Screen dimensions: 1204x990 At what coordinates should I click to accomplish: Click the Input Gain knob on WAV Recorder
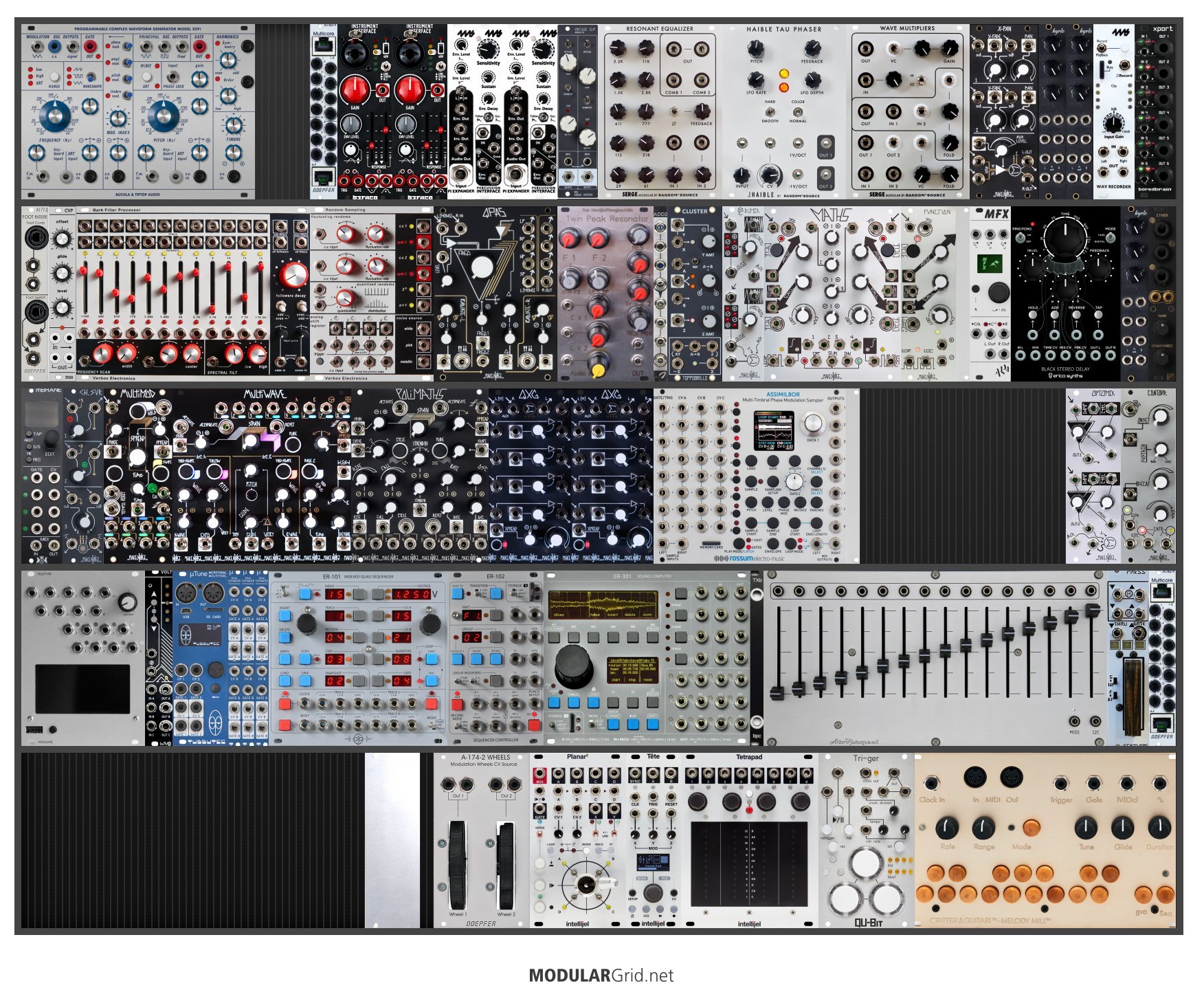(1113, 124)
